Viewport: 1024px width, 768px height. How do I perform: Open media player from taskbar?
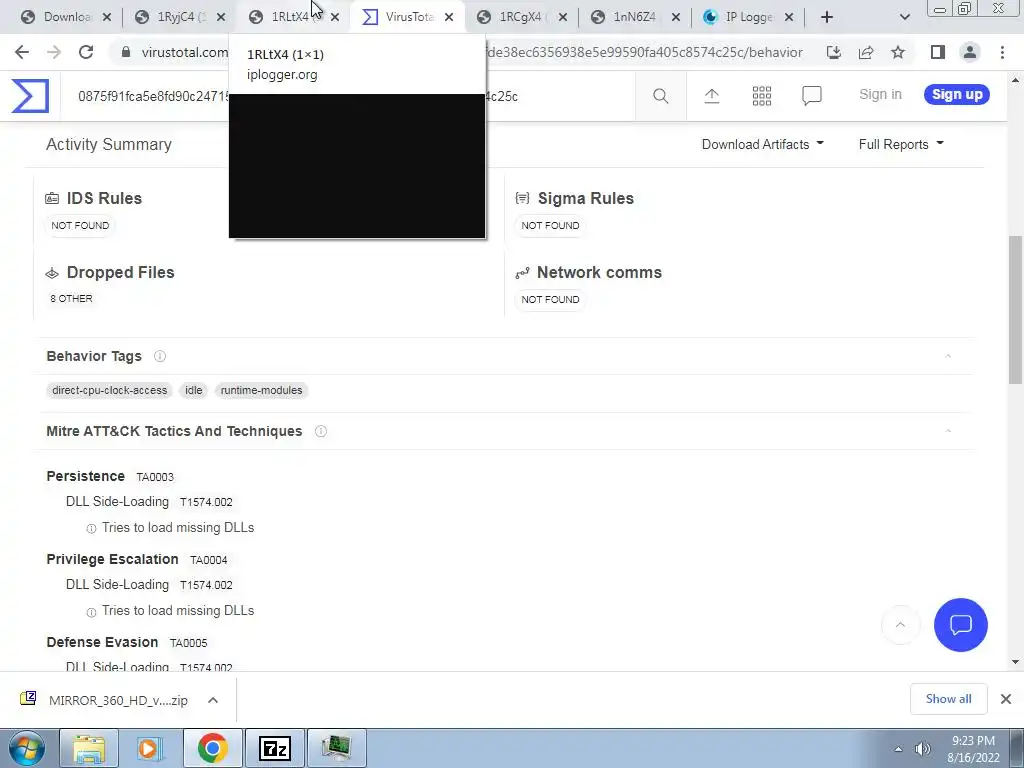[151, 748]
